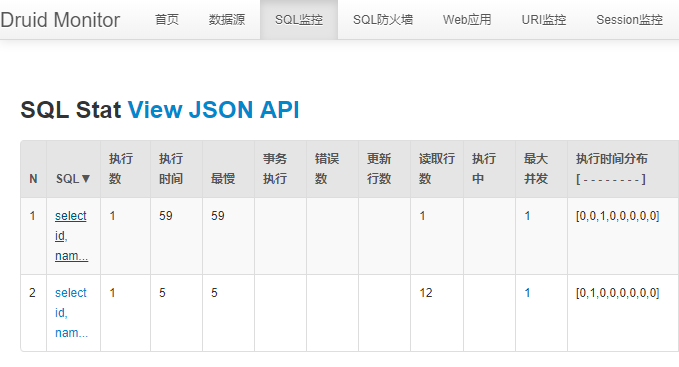The width and height of the screenshot is (679, 367).
Task: Open the 数据源 nav tab
Action: [x=226, y=19]
